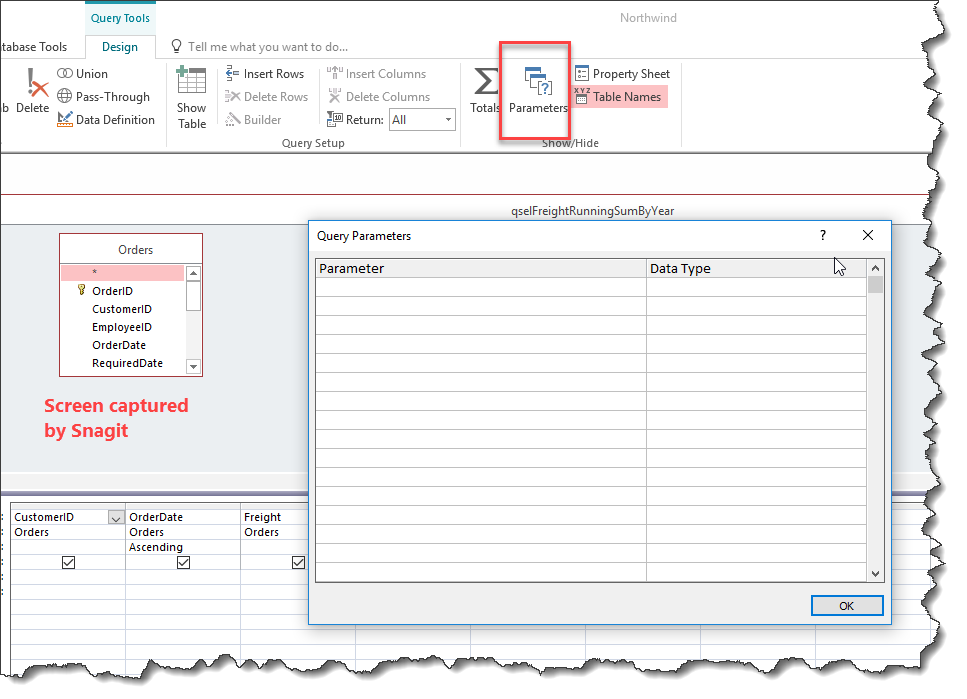Open the Database Tools ribbon tab

34,47
